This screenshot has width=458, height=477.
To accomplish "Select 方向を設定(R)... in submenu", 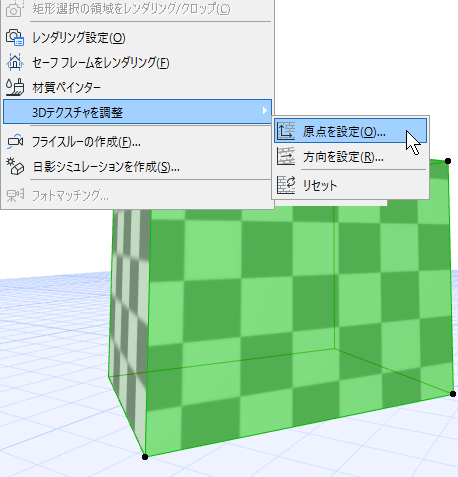I will (350, 157).
